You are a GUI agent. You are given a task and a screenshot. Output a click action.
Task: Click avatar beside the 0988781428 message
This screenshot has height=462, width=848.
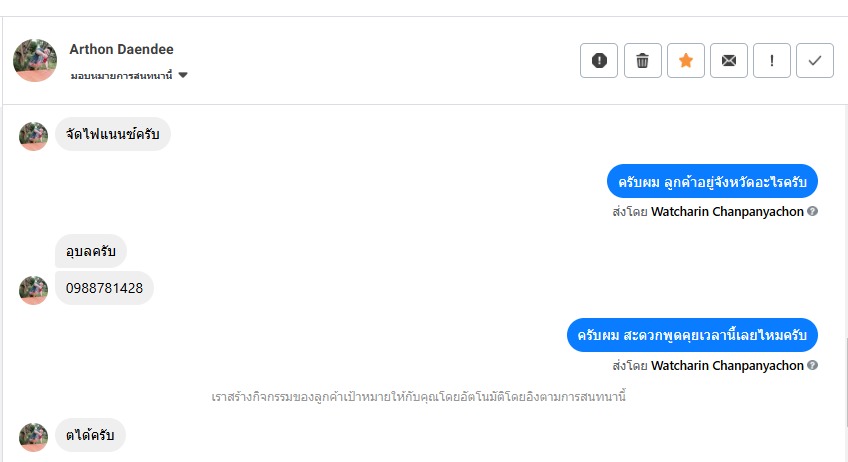click(34, 290)
